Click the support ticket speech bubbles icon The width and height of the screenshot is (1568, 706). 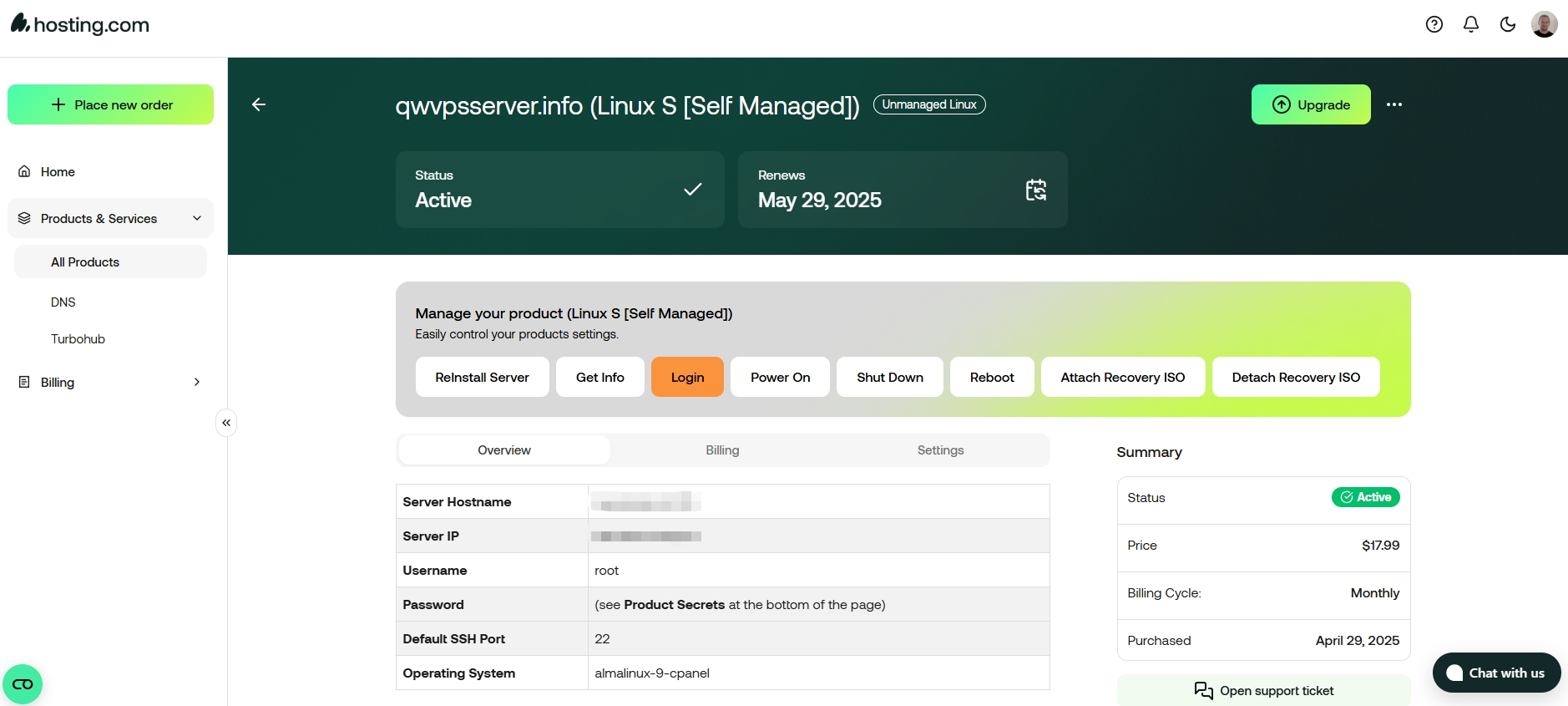click(1204, 690)
